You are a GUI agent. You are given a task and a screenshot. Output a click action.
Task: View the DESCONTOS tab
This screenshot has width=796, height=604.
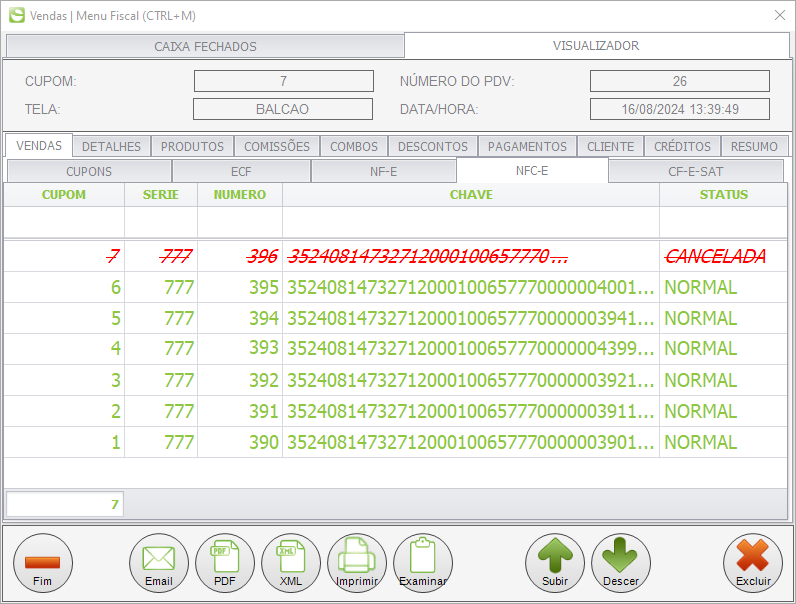433,147
